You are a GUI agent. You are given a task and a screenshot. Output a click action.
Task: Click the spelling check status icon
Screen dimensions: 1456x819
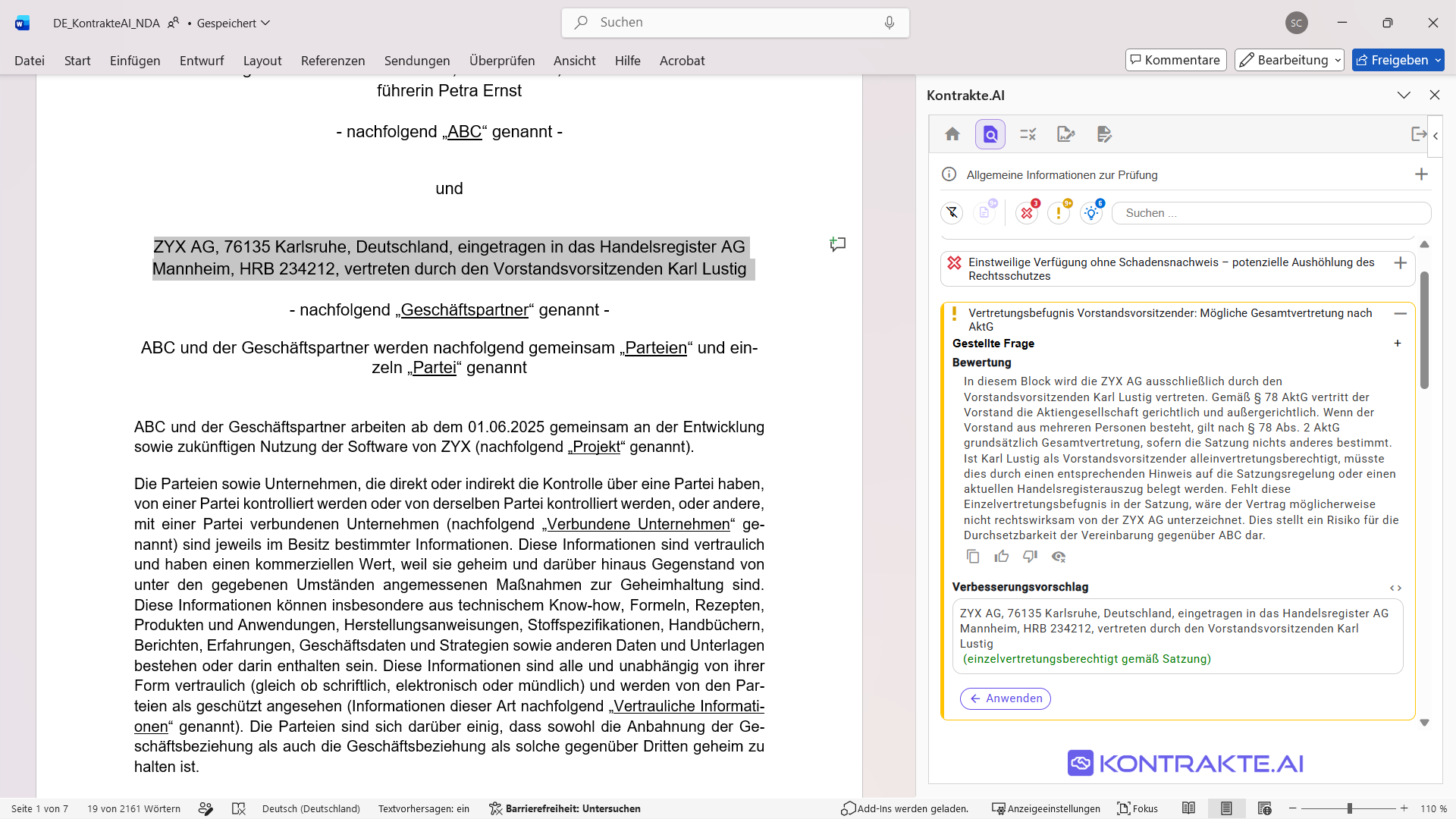coord(239,808)
